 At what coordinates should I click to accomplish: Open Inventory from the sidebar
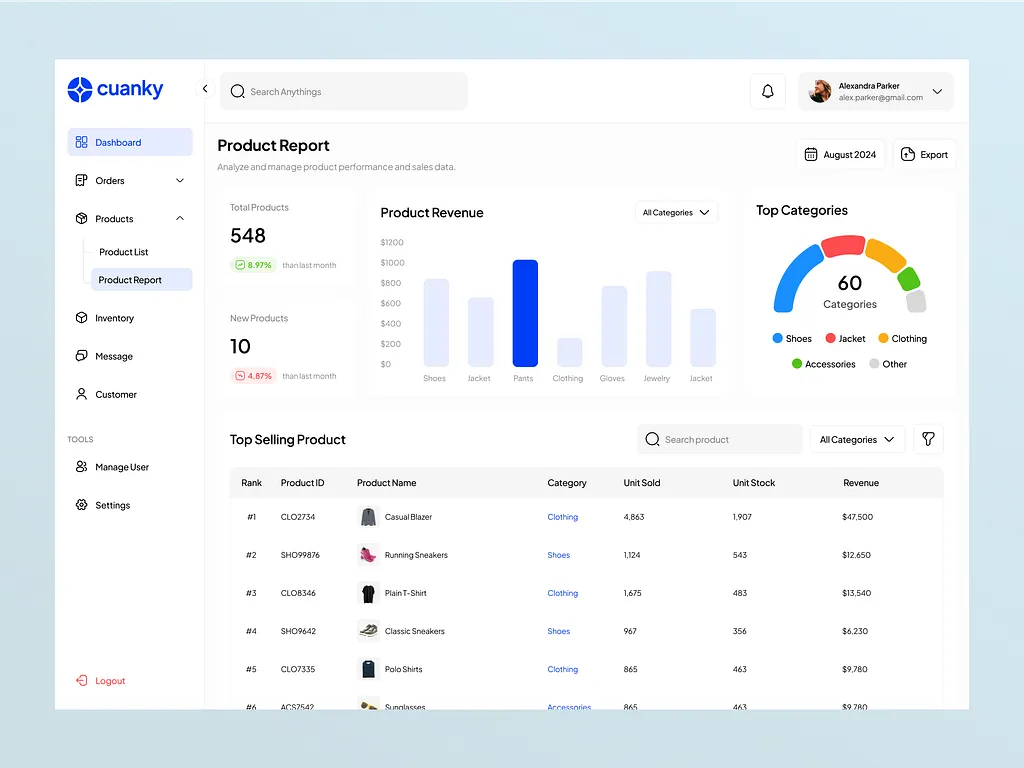point(114,318)
